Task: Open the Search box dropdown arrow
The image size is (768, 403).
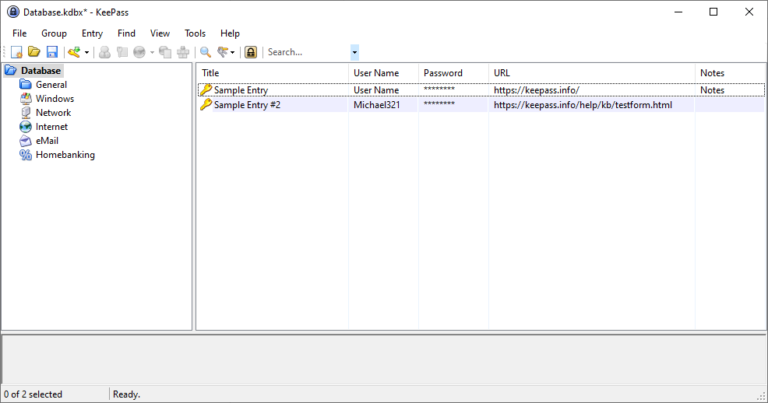Action: pos(355,52)
